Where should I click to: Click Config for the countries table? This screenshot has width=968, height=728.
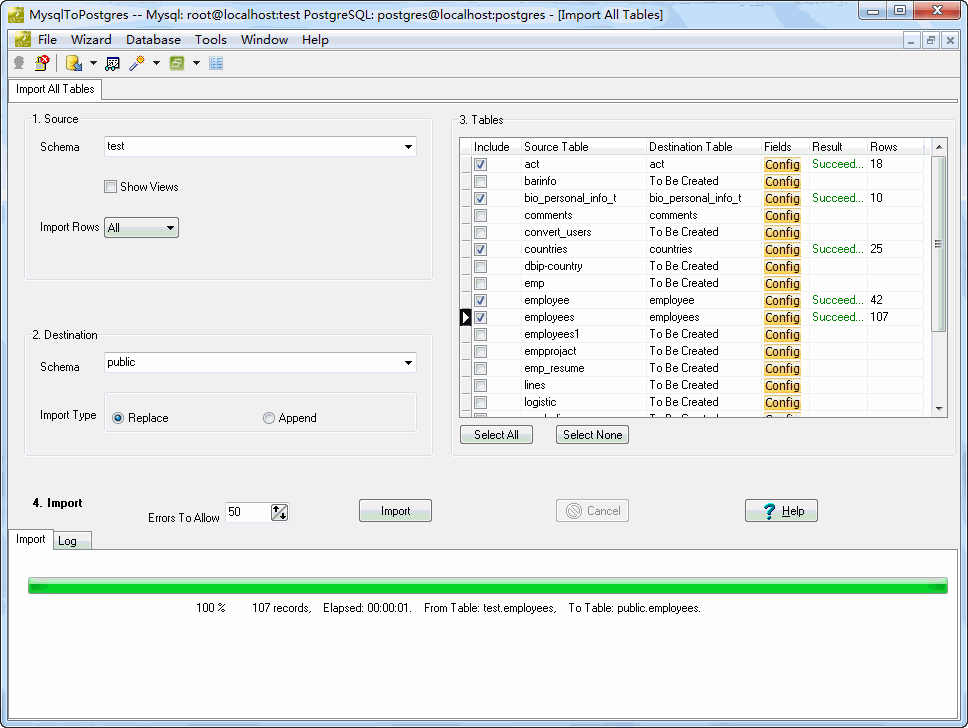click(x=782, y=249)
